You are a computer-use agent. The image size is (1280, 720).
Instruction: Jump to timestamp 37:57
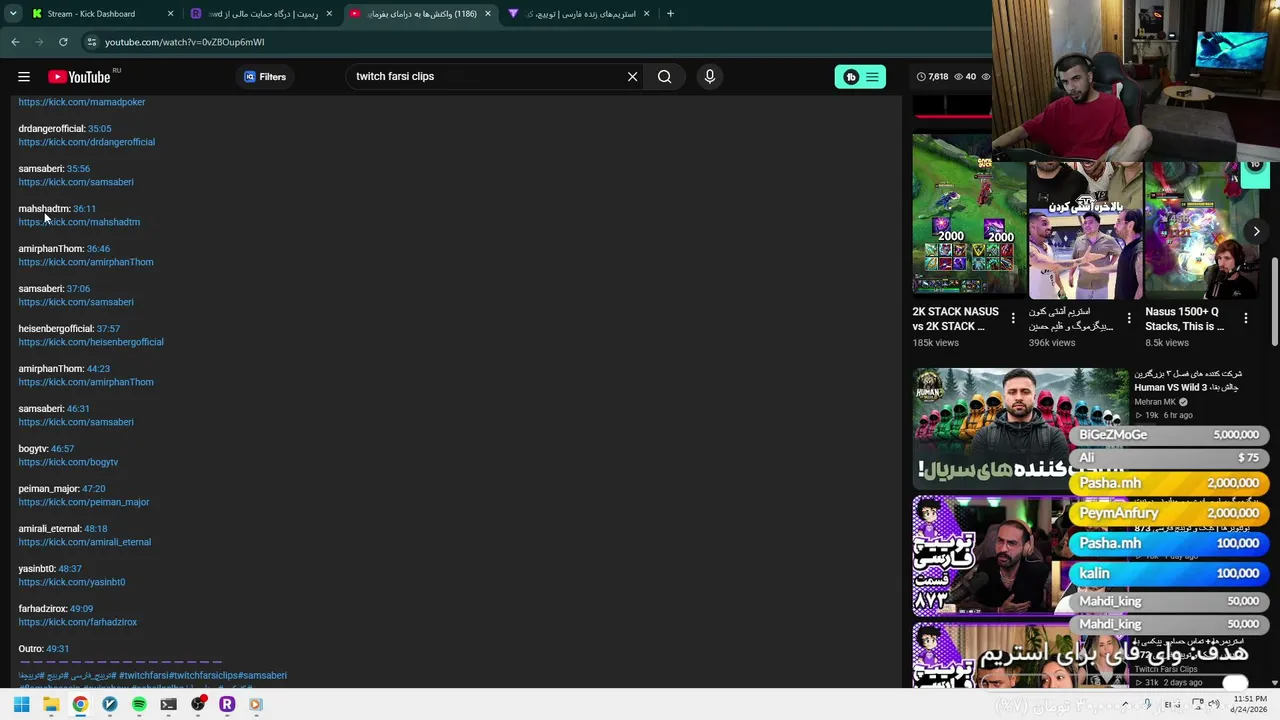108,329
